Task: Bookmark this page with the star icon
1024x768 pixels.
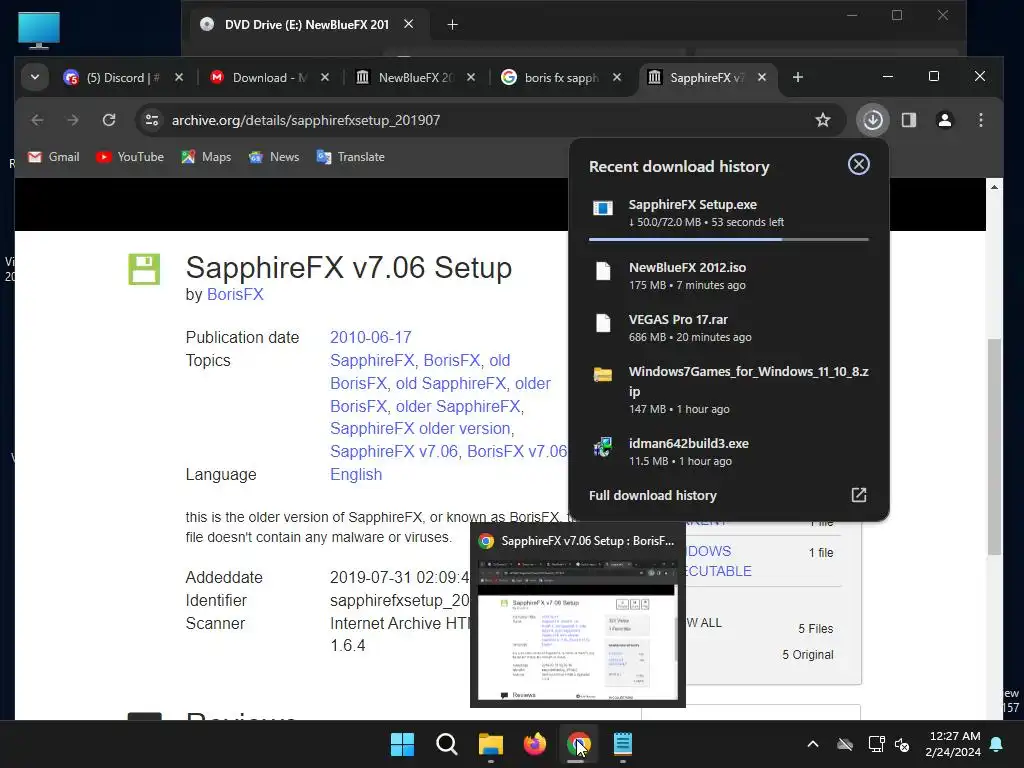Action: coord(823,120)
